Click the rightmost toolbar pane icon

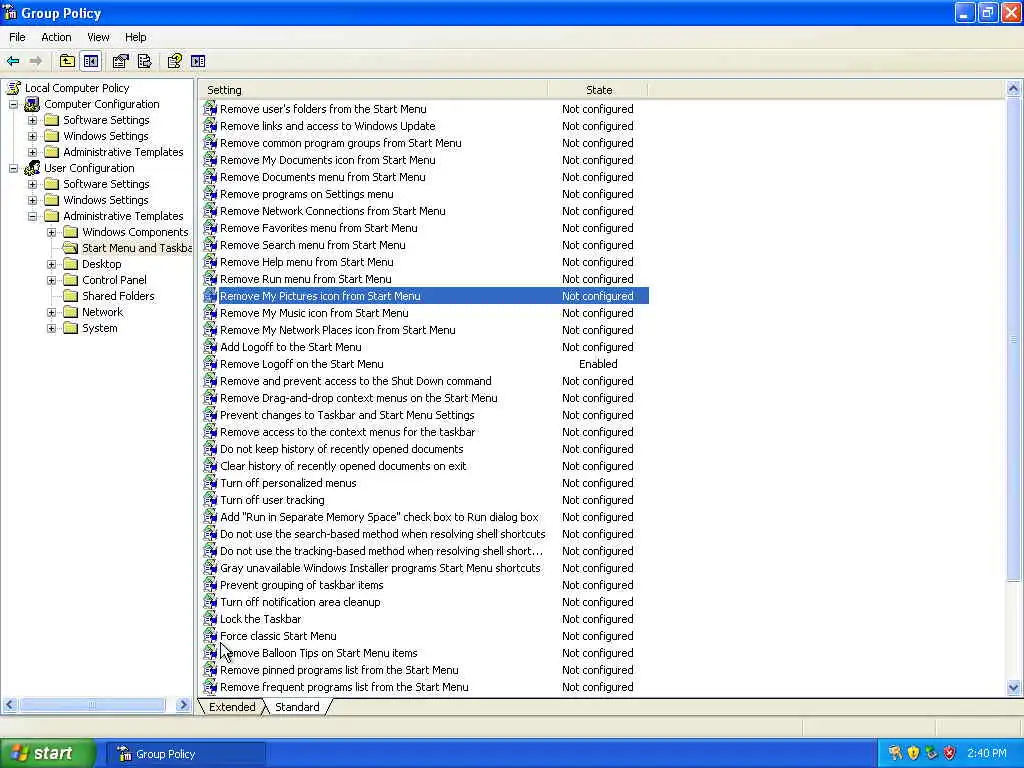click(x=198, y=61)
